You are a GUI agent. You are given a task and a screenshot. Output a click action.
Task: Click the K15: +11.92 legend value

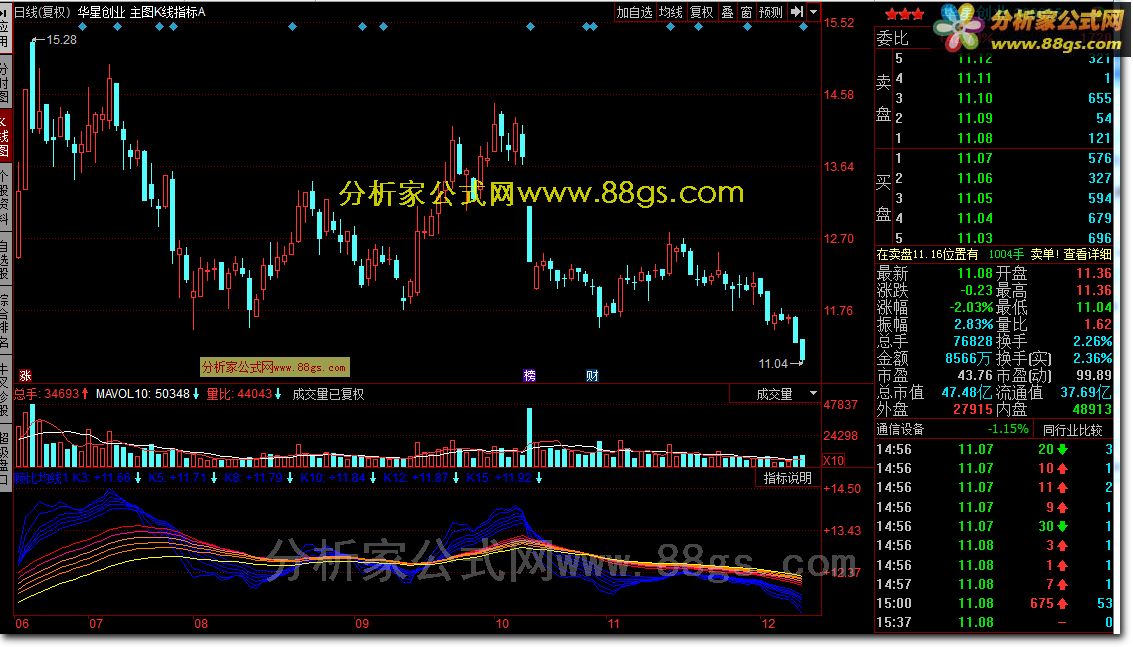click(x=499, y=478)
